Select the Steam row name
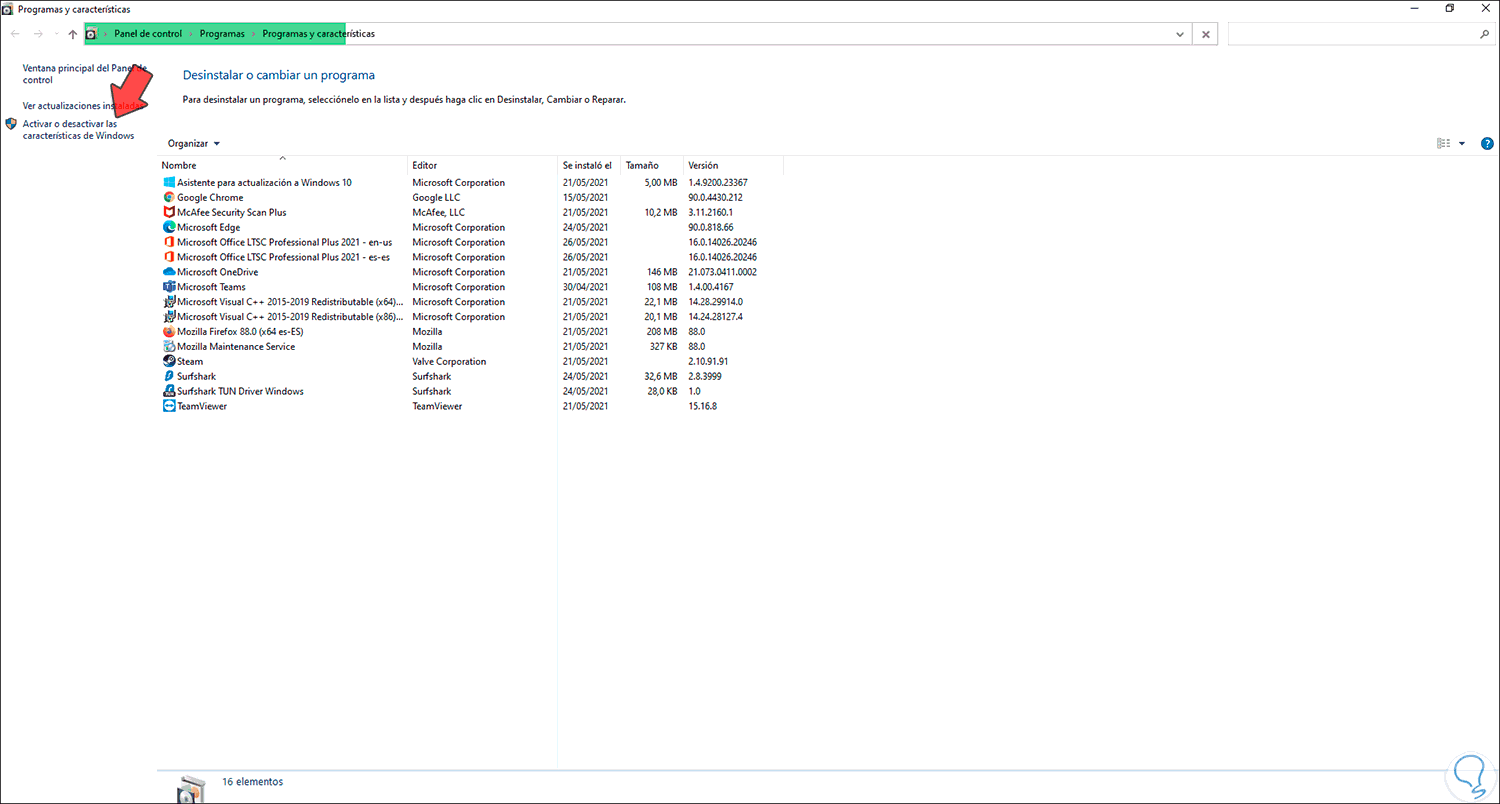 (x=190, y=362)
